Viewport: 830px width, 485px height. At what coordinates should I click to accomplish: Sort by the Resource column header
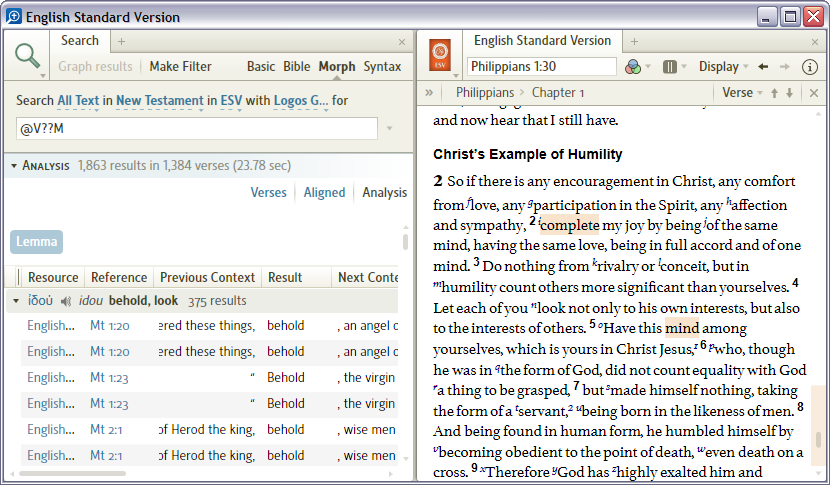tap(53, 277)
